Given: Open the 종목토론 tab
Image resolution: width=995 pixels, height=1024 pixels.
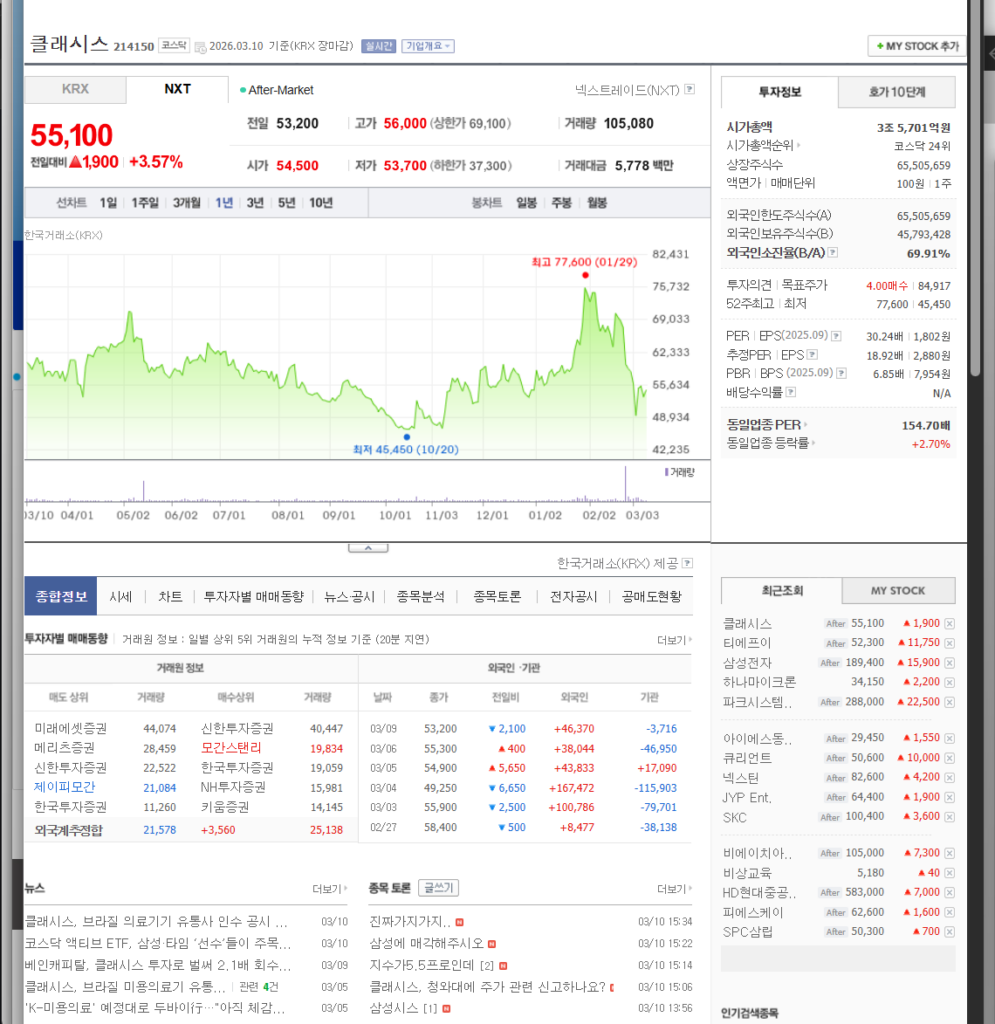Looking at the screenshot, I should coord(497,597).
